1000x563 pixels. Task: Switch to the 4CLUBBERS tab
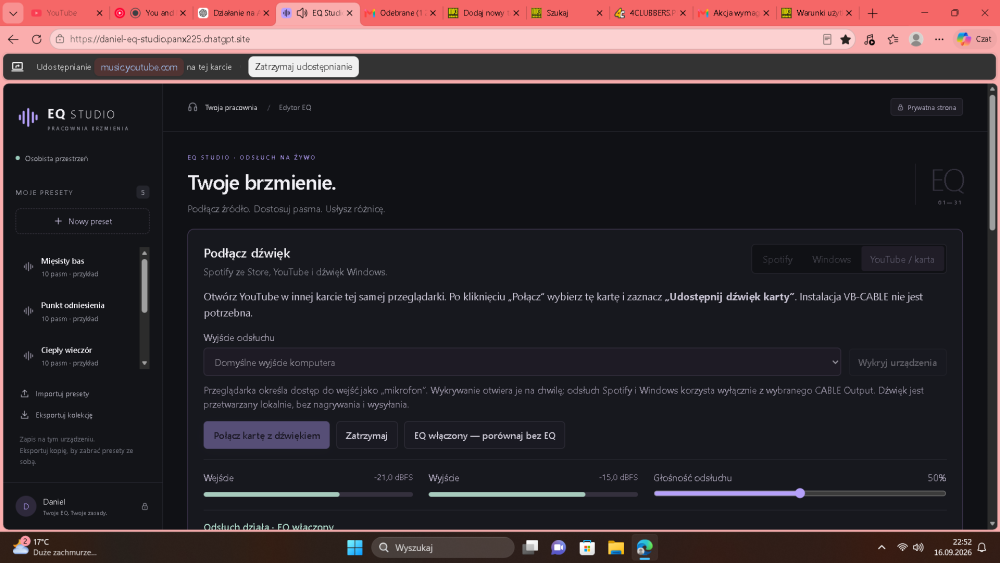tap(651, 13)
